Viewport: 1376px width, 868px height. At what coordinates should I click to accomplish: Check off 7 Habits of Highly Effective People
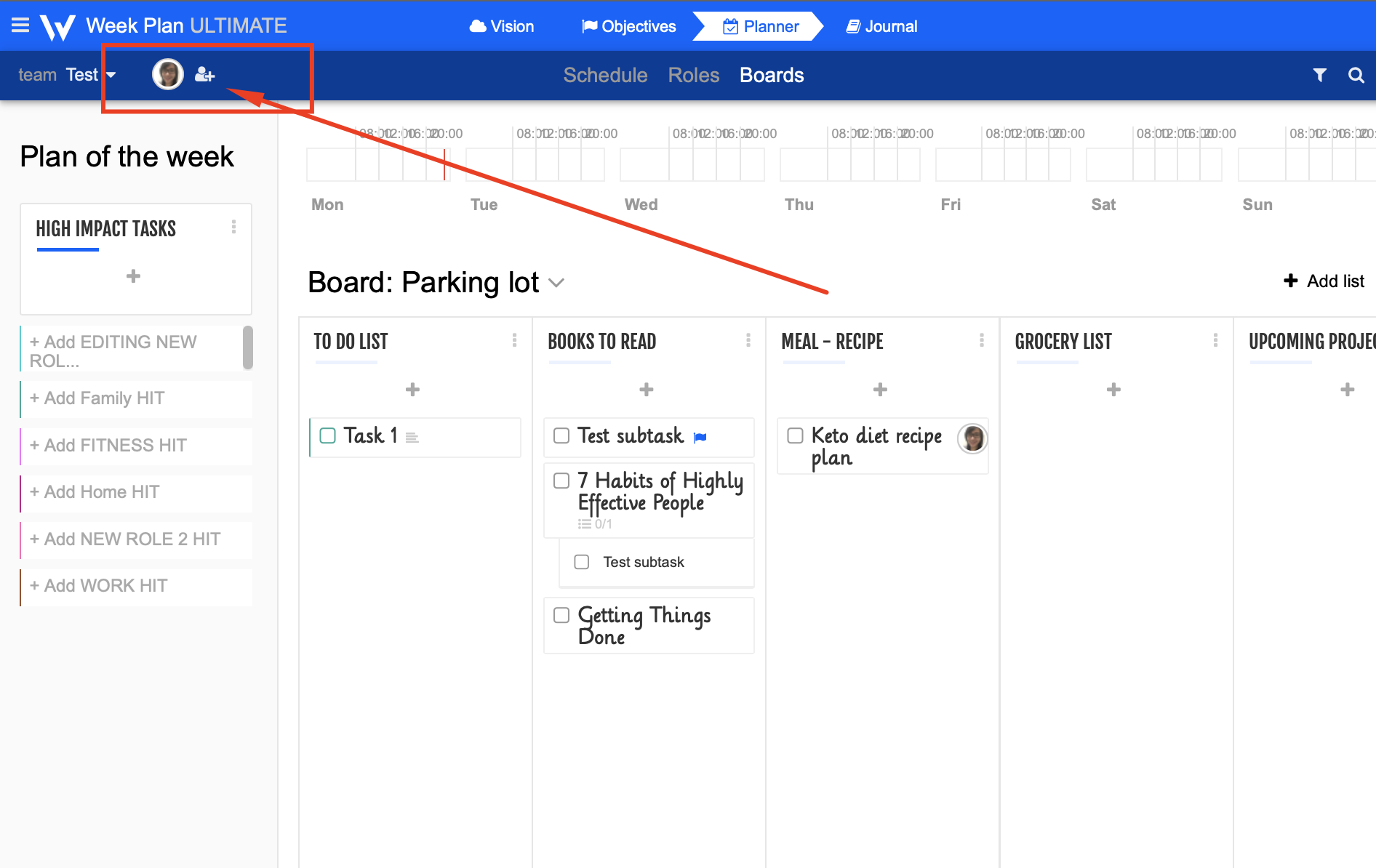561,481
